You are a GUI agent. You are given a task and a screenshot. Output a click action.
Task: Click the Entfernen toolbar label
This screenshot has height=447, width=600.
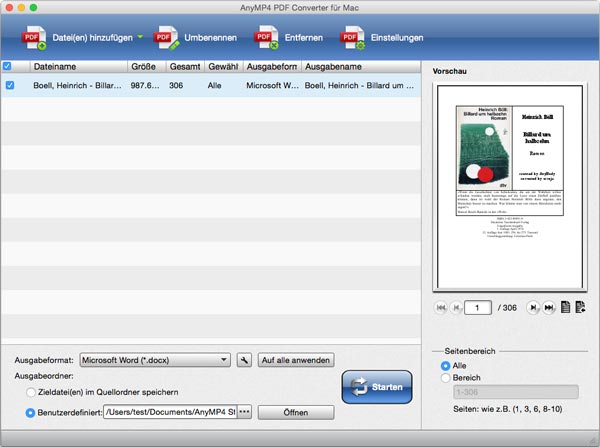[x=304, y=38]
